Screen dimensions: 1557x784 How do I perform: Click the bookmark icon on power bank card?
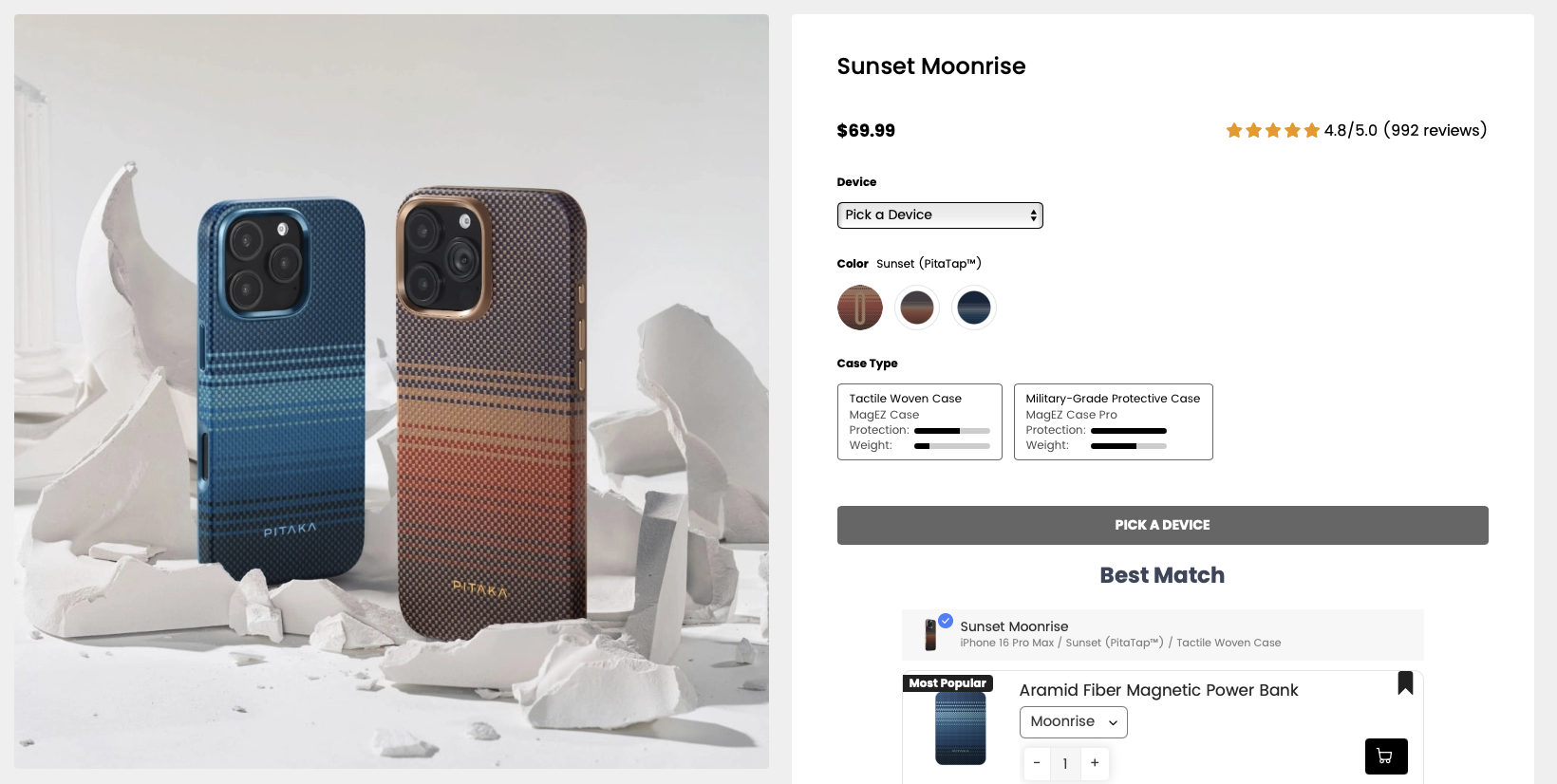1405,682
